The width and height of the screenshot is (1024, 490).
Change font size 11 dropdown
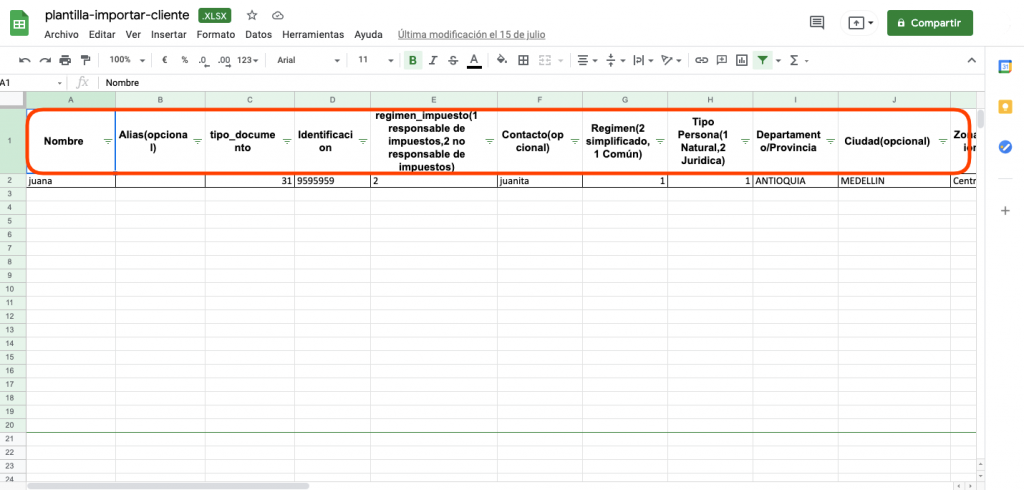(x=375, y=60)
